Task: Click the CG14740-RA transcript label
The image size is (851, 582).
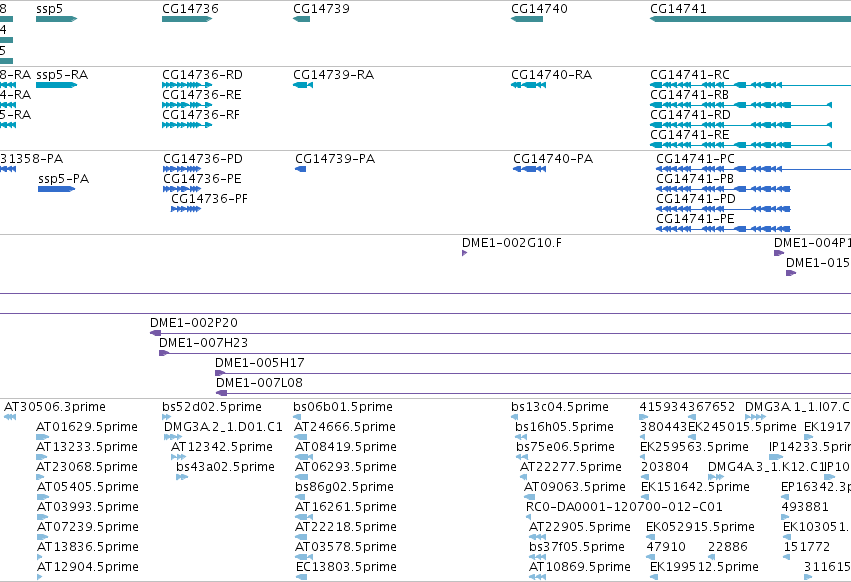Action: 551,75
